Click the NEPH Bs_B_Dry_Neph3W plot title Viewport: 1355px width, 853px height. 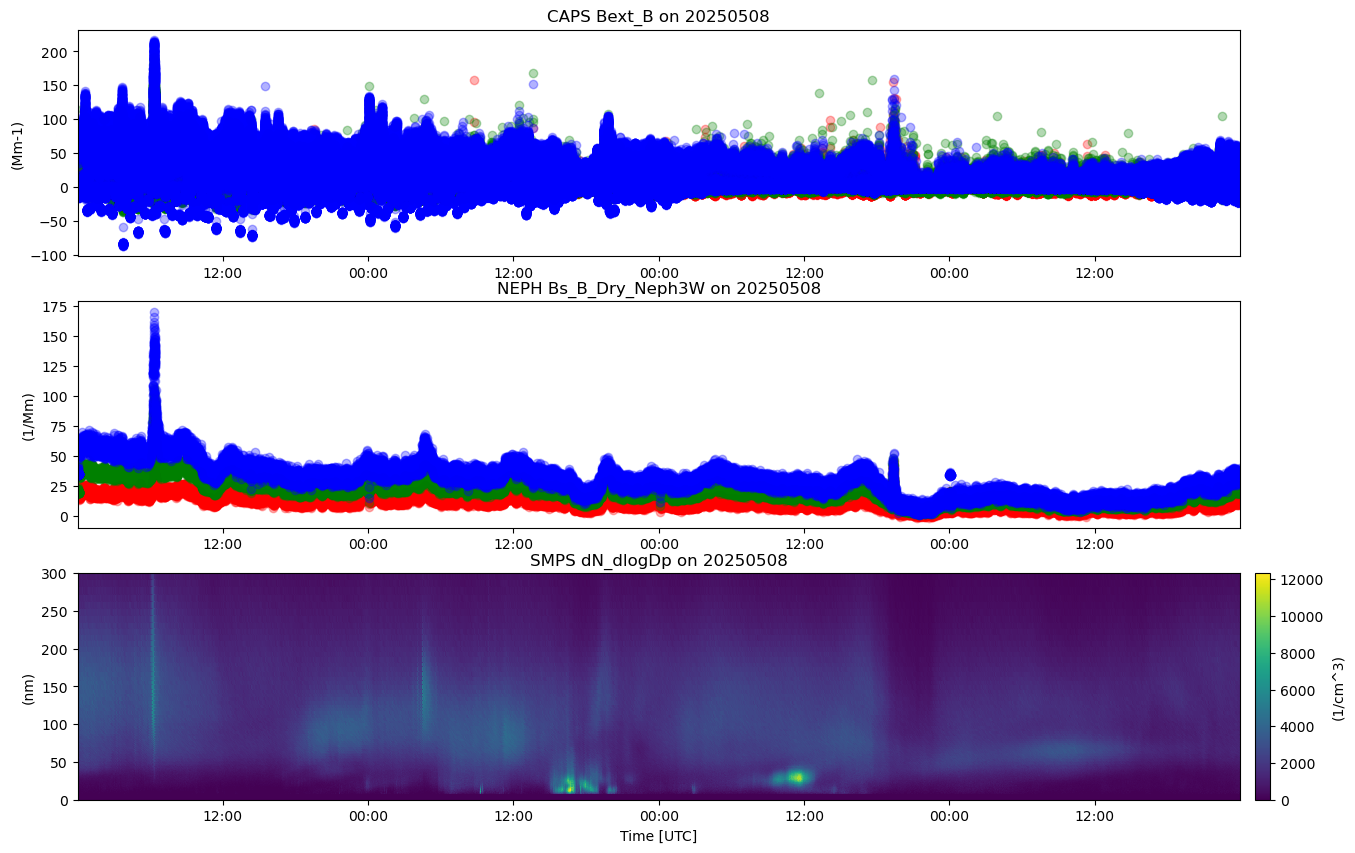tap(658, 289)
